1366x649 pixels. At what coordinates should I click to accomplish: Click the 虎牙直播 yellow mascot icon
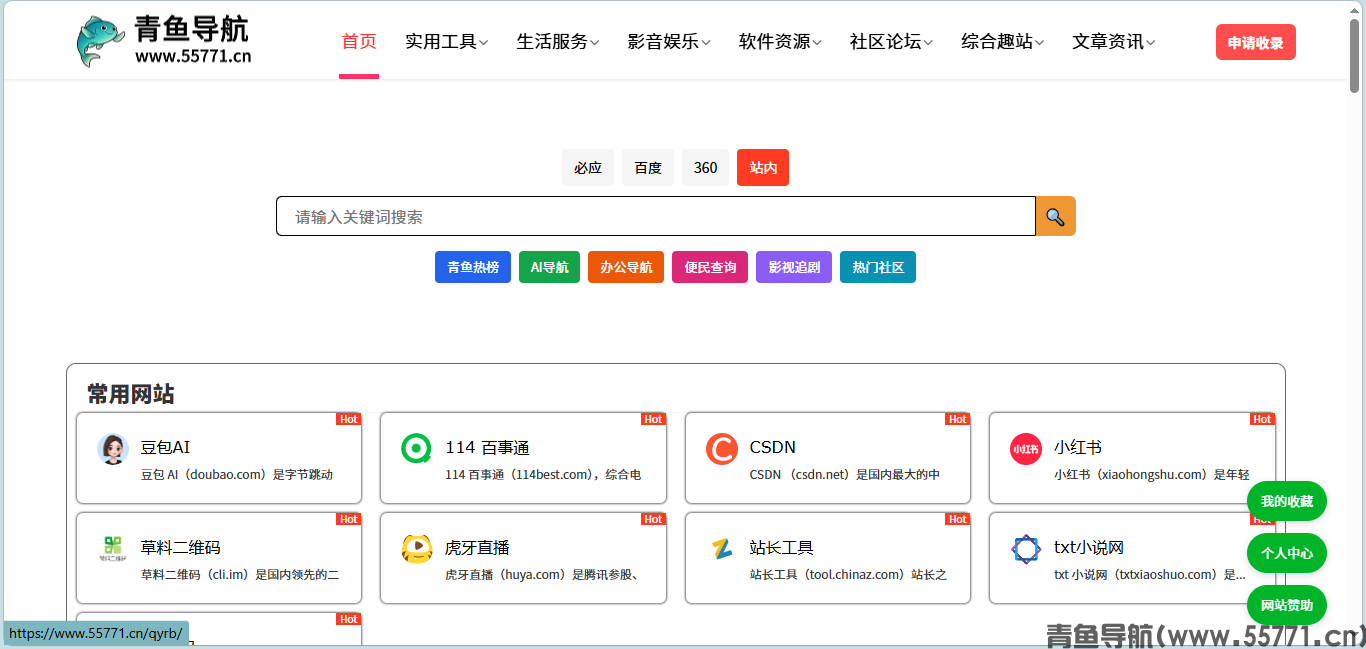[416, 548]
